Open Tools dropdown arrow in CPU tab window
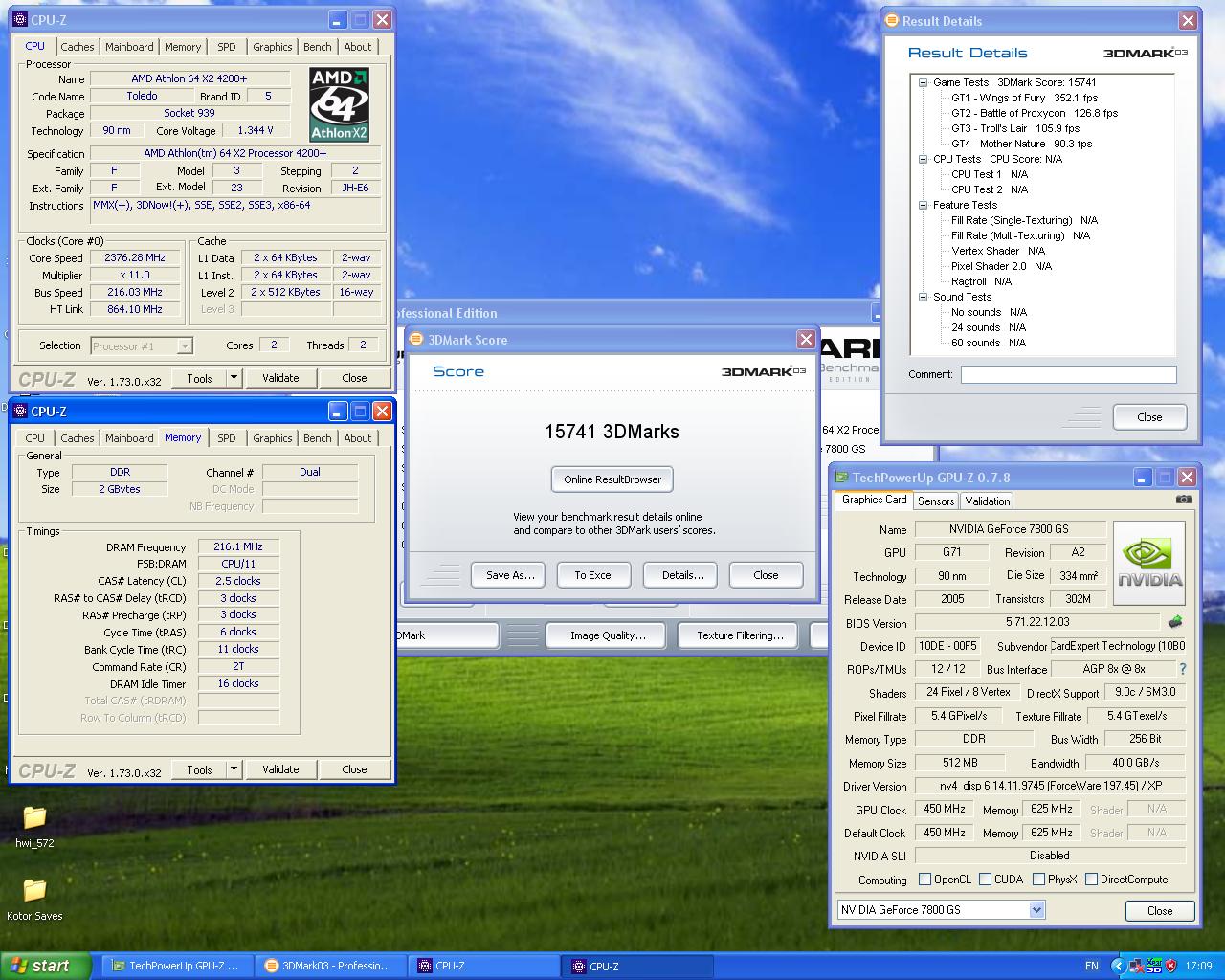 234,378
